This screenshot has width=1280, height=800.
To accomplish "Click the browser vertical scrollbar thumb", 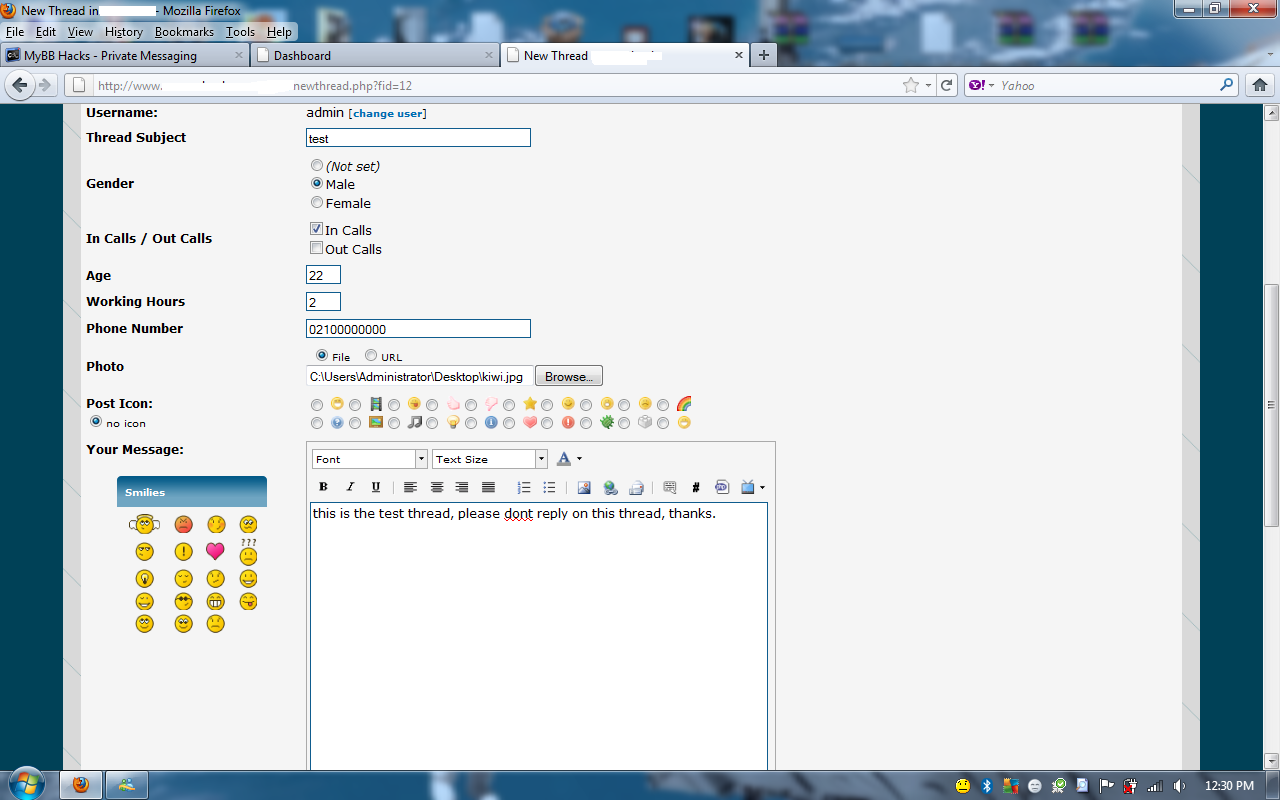I will tap(1271, 405).
